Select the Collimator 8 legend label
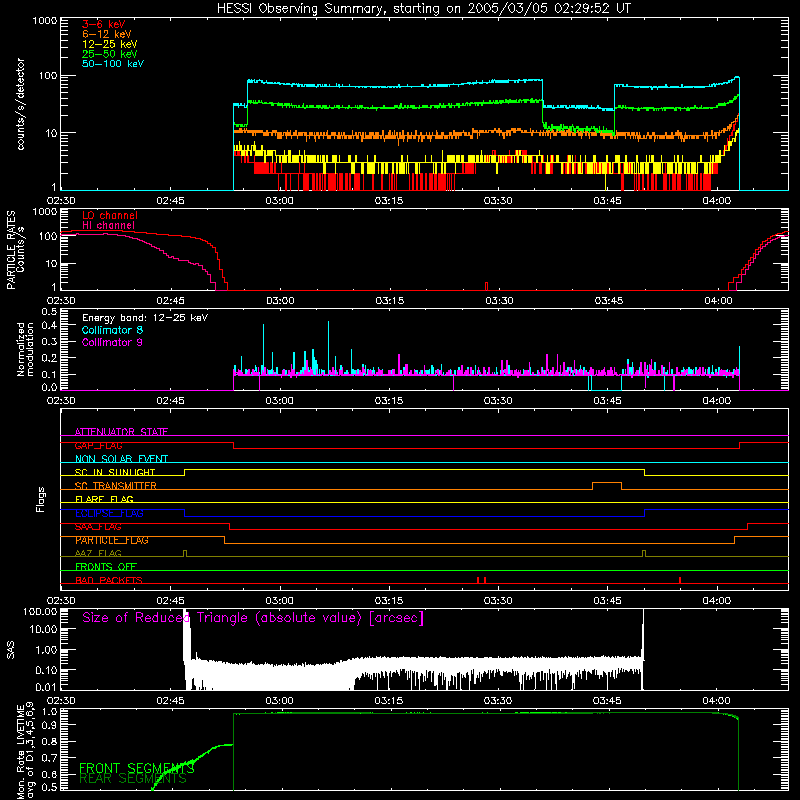This screenshot has height=800, width=800. 112,330
